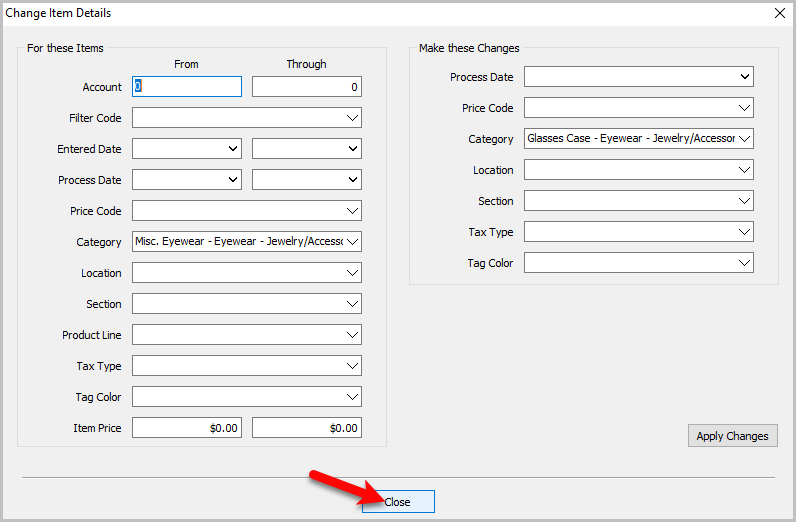Screen dimensions: 796x522
Task: Click the Account From input field
Action: [x=187, y=86]
